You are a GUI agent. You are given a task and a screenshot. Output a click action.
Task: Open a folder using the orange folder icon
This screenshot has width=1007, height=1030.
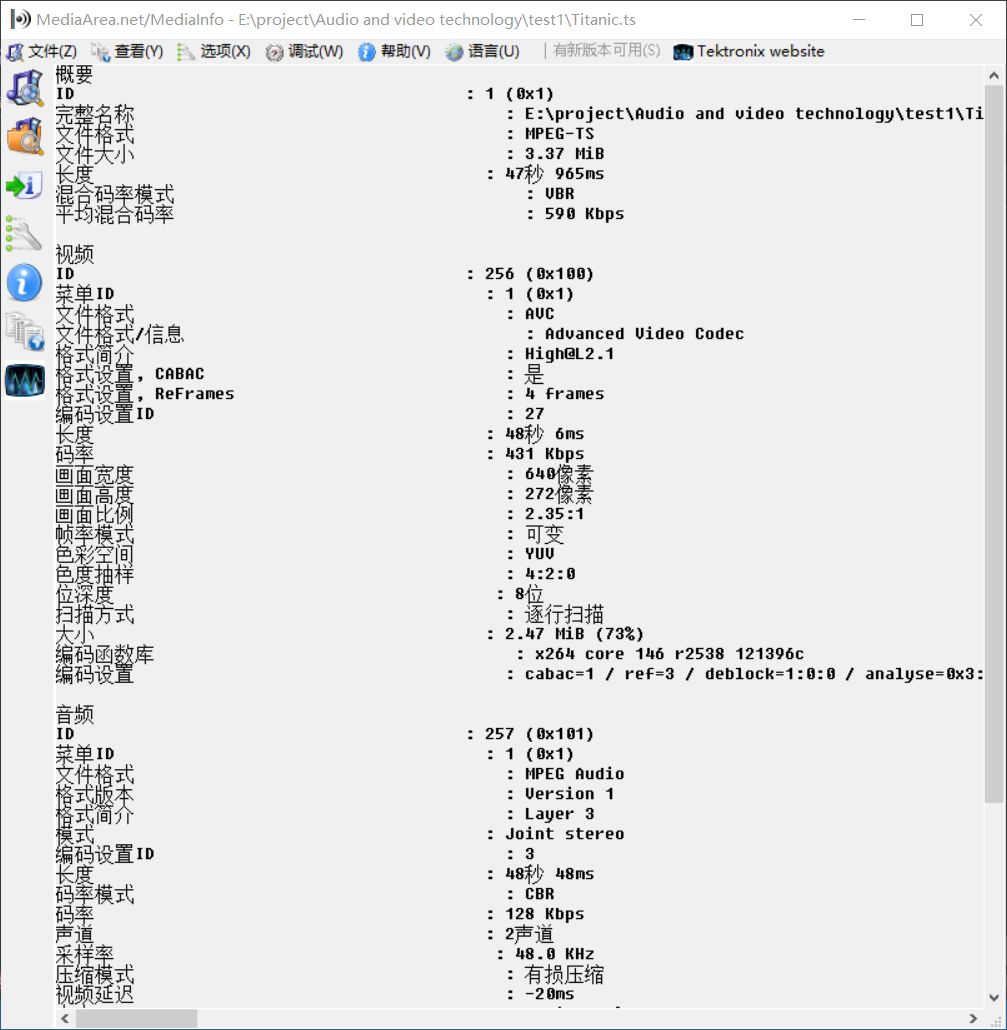(x=24, y=135)
